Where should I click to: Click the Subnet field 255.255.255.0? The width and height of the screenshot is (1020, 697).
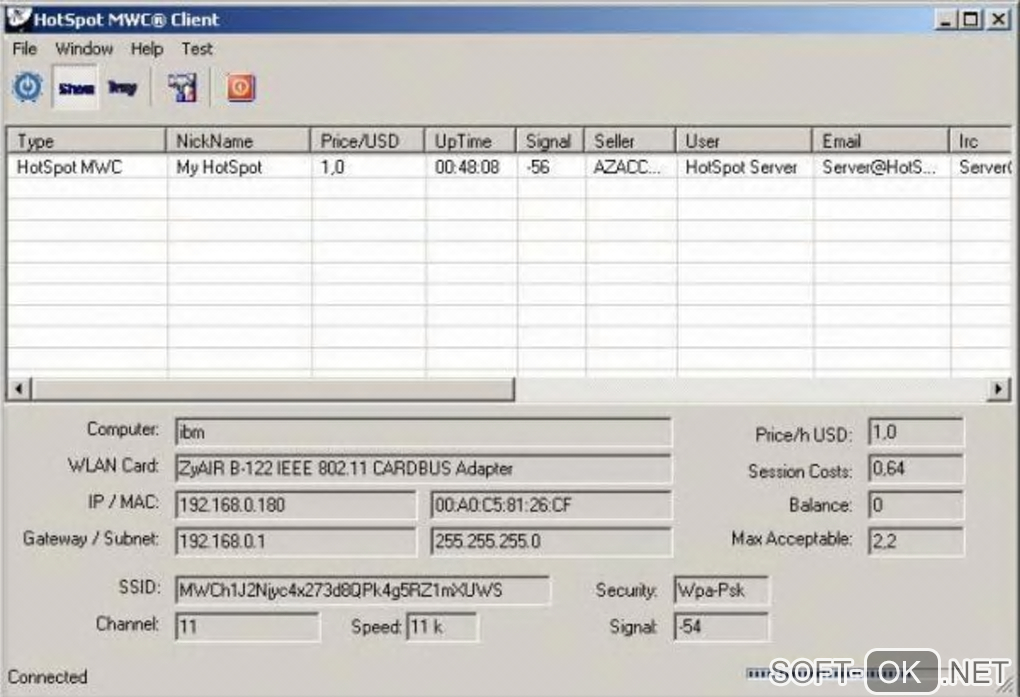[x=550, y=541]
